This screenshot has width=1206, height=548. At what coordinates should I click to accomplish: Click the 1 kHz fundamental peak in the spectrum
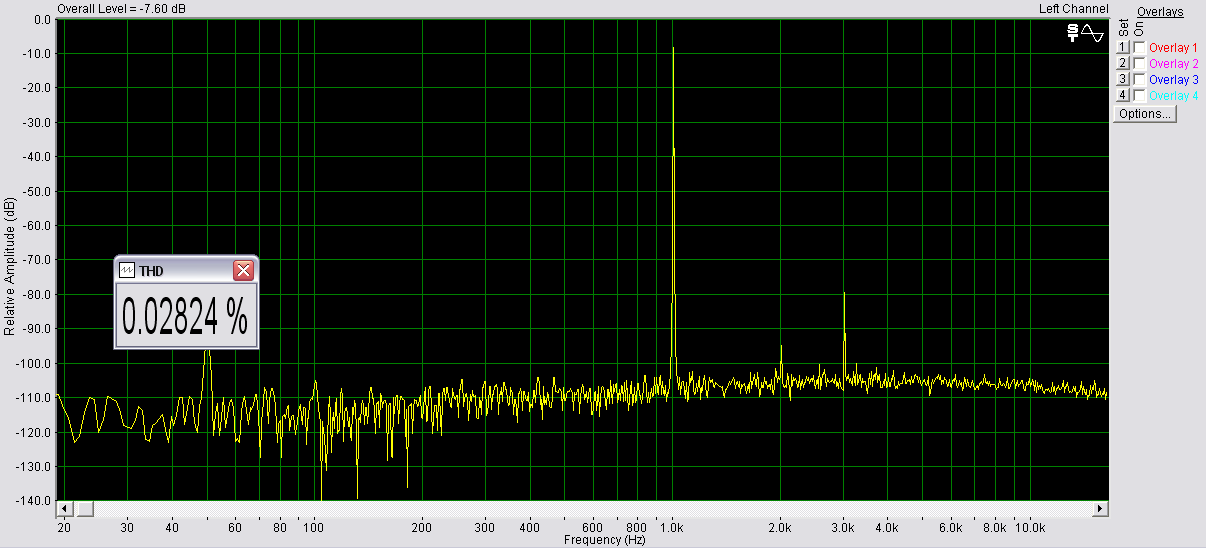pyautogui.click(x=673, y=50)
